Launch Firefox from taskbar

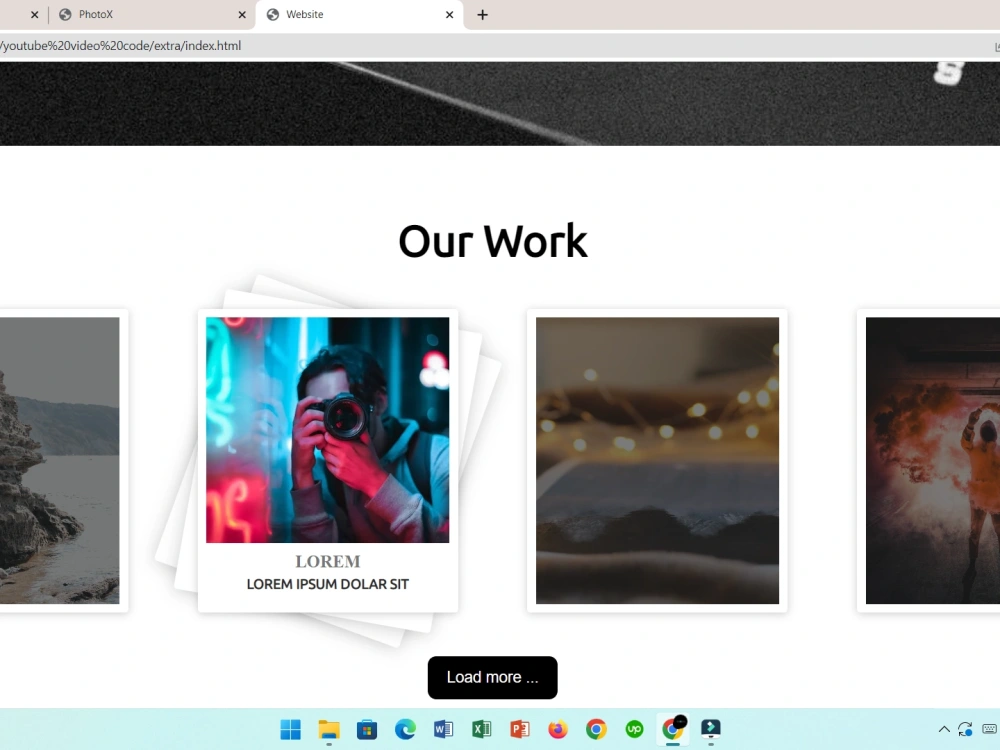click(558, 729)
